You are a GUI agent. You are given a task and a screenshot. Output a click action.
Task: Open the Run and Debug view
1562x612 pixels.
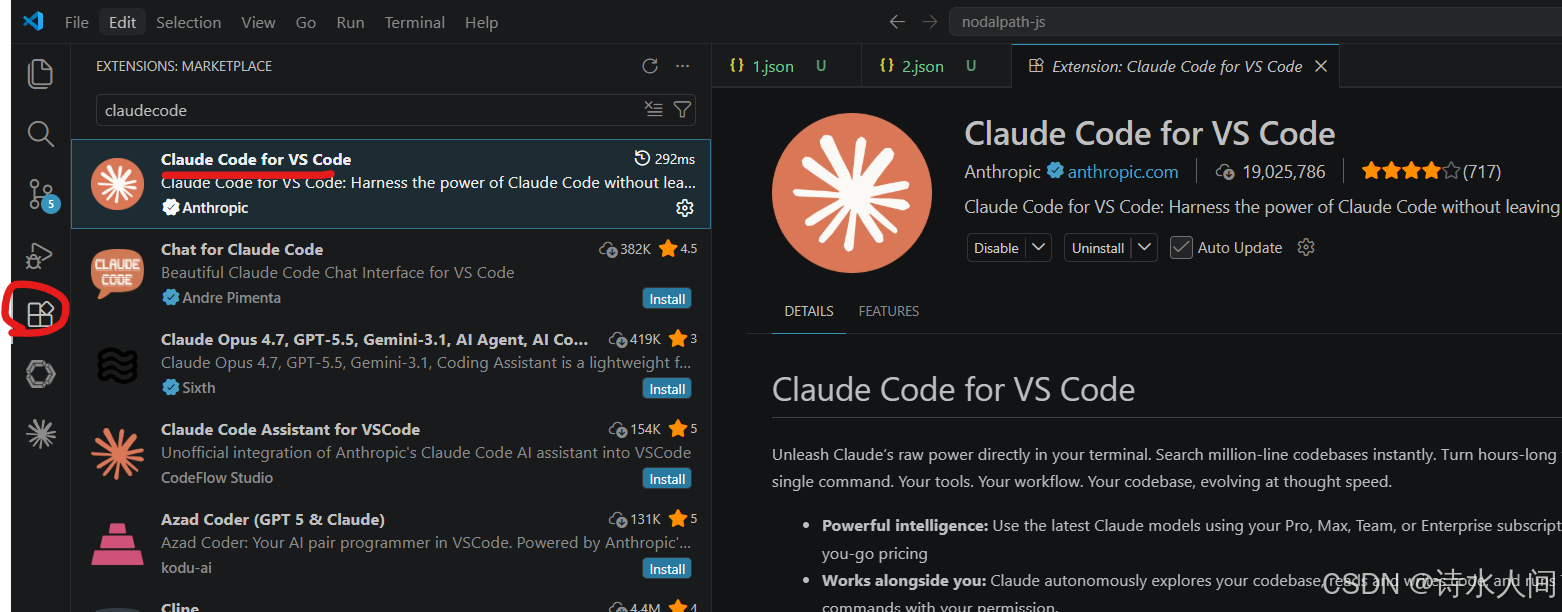40,255
